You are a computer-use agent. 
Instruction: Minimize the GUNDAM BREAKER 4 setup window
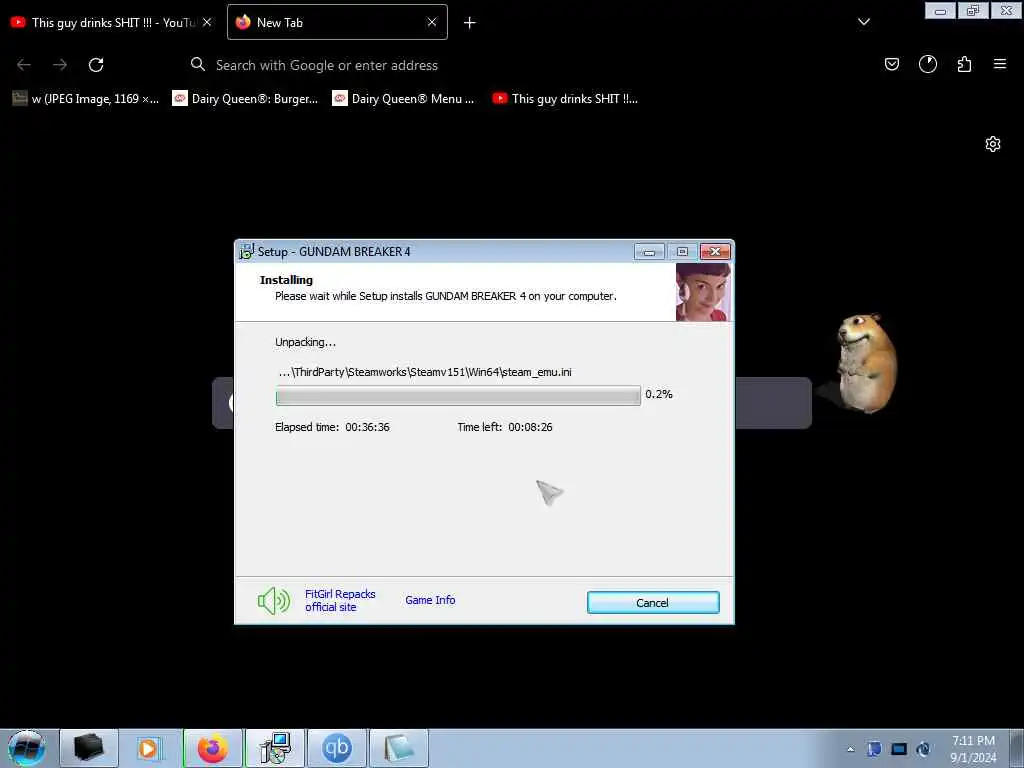[649, 251]
